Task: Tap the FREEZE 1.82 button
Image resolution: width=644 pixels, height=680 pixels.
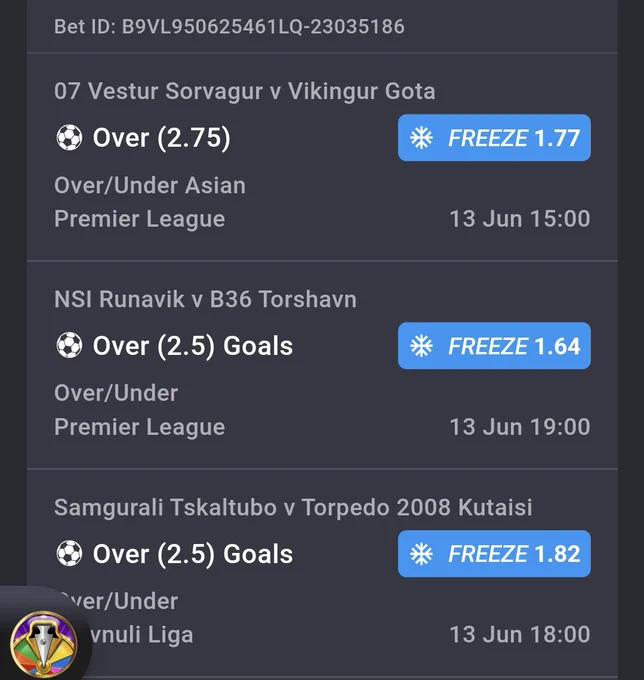Action: click(x=494, y=554)
